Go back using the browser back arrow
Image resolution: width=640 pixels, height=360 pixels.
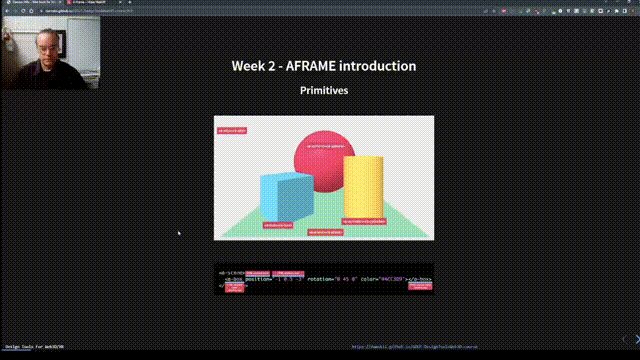(x=7, y=11)
